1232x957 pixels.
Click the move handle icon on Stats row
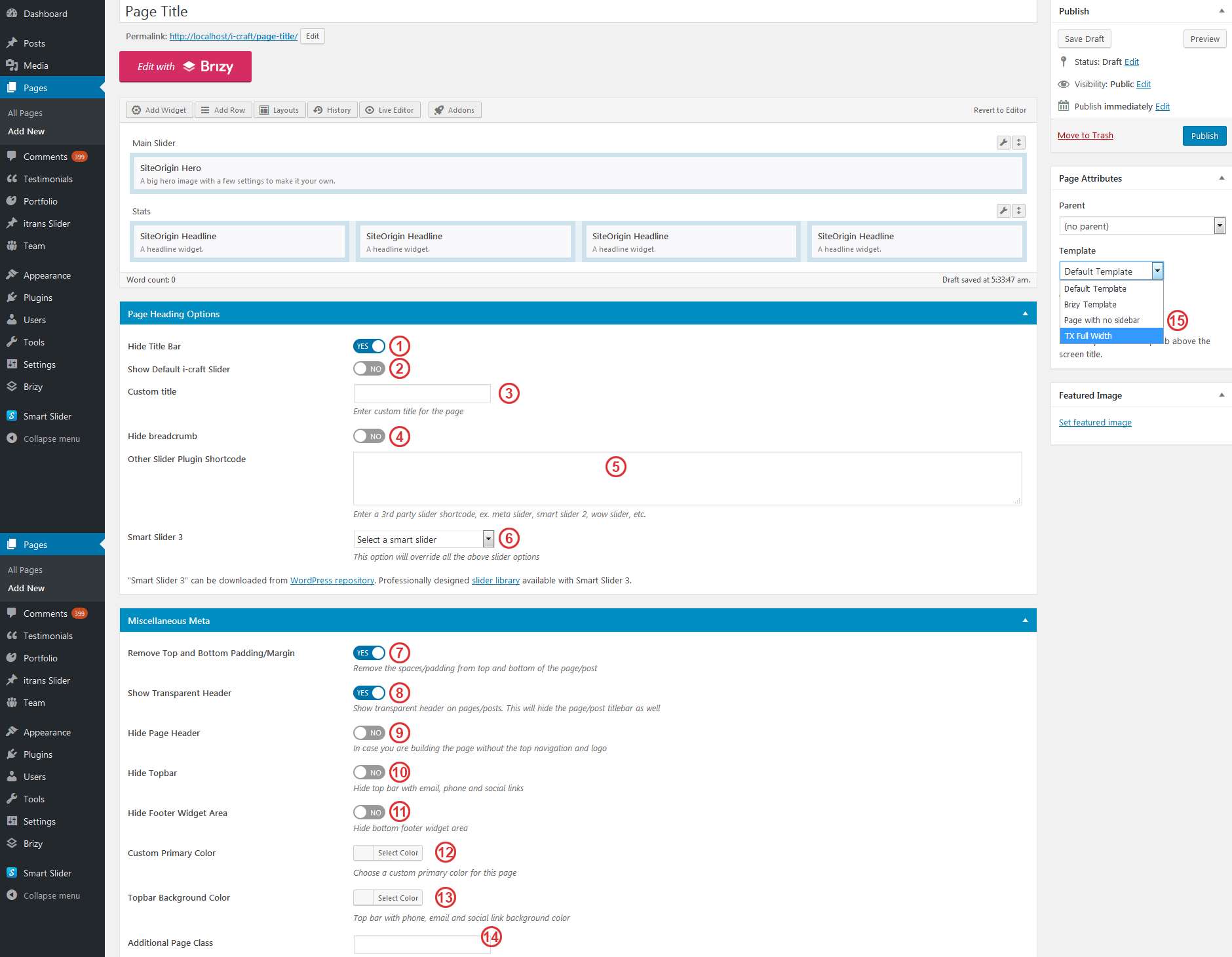pos(1018,211)
